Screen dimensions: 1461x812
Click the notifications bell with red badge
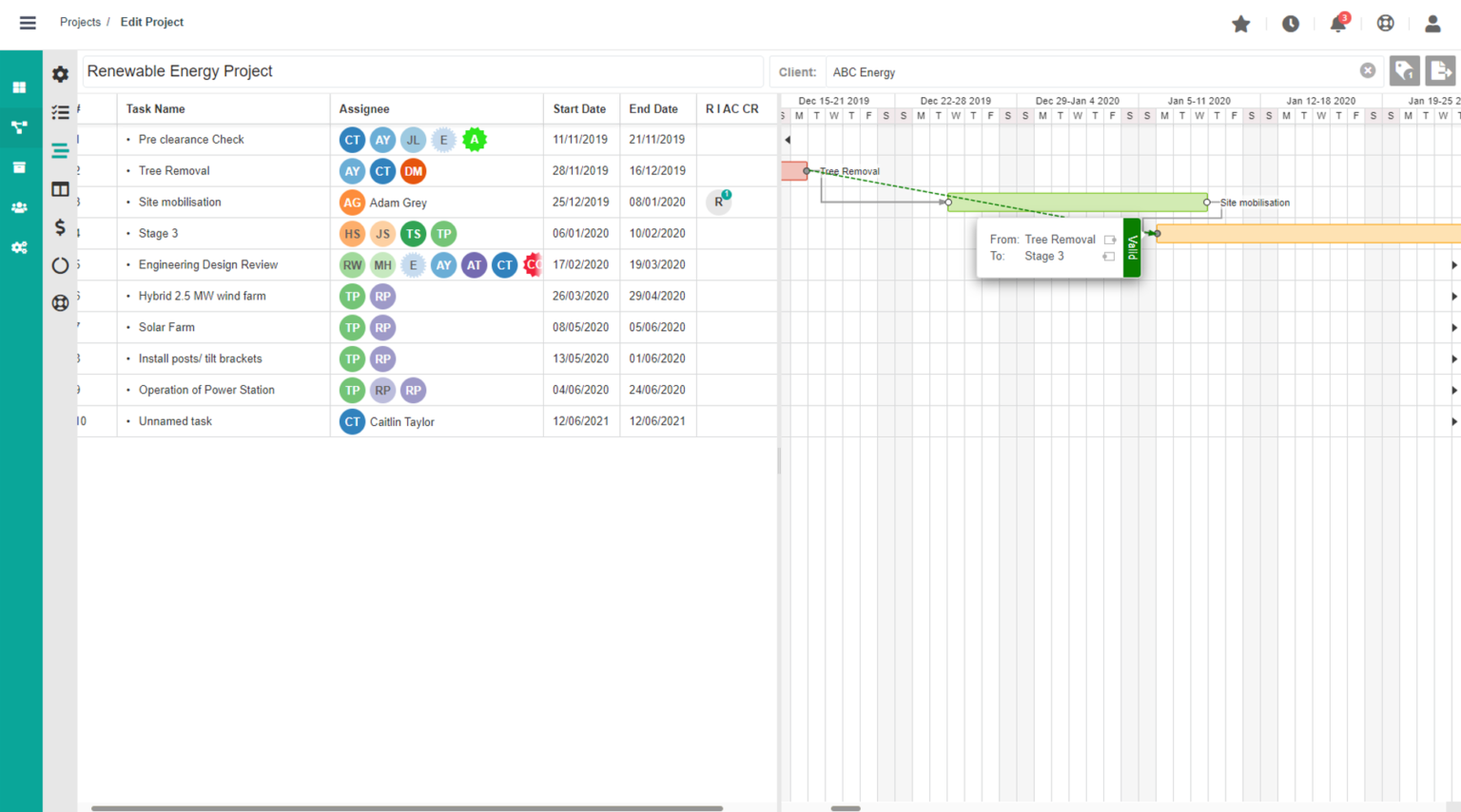1338,22
